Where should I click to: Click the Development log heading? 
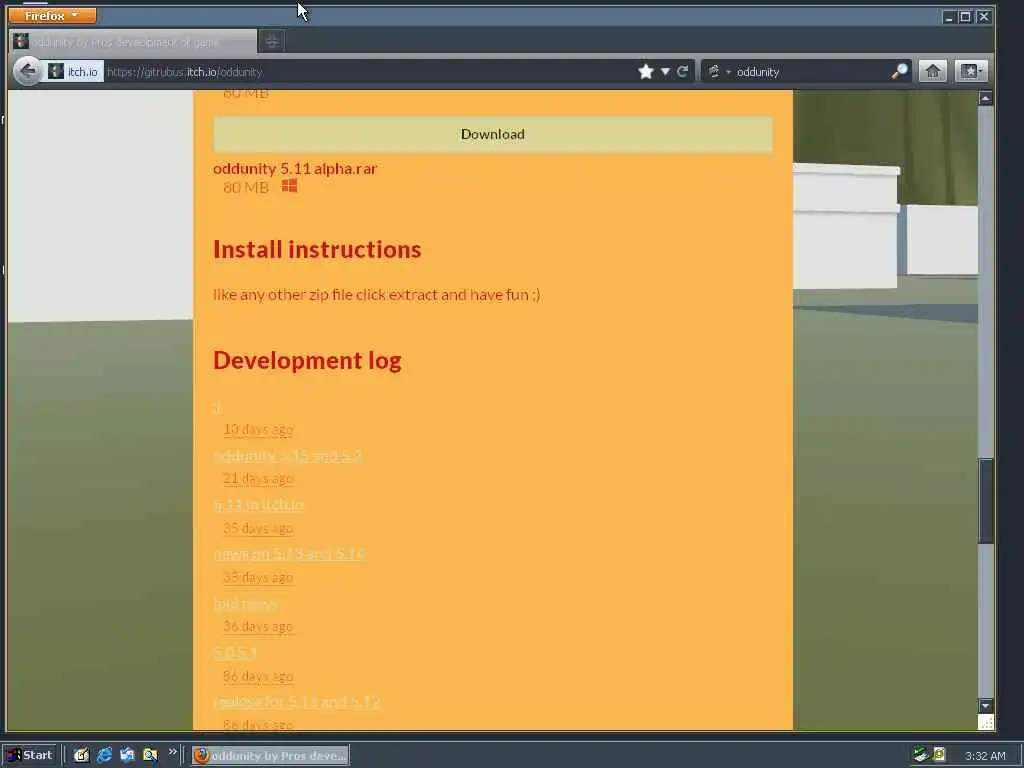308,360
